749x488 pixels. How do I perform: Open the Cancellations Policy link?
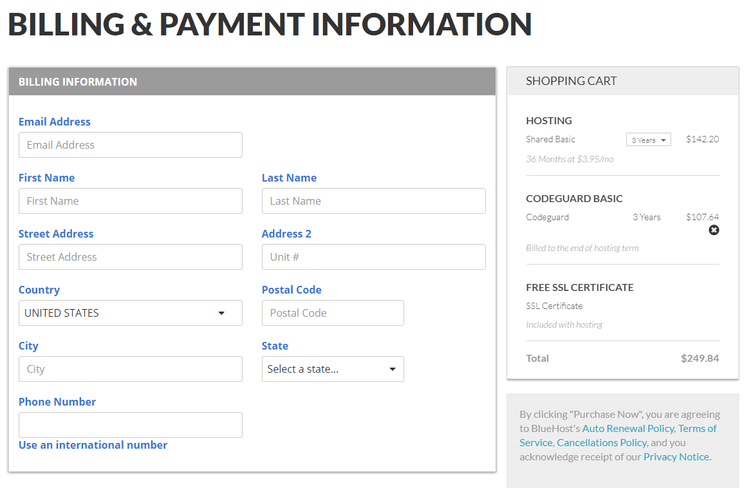click(602, 443)
